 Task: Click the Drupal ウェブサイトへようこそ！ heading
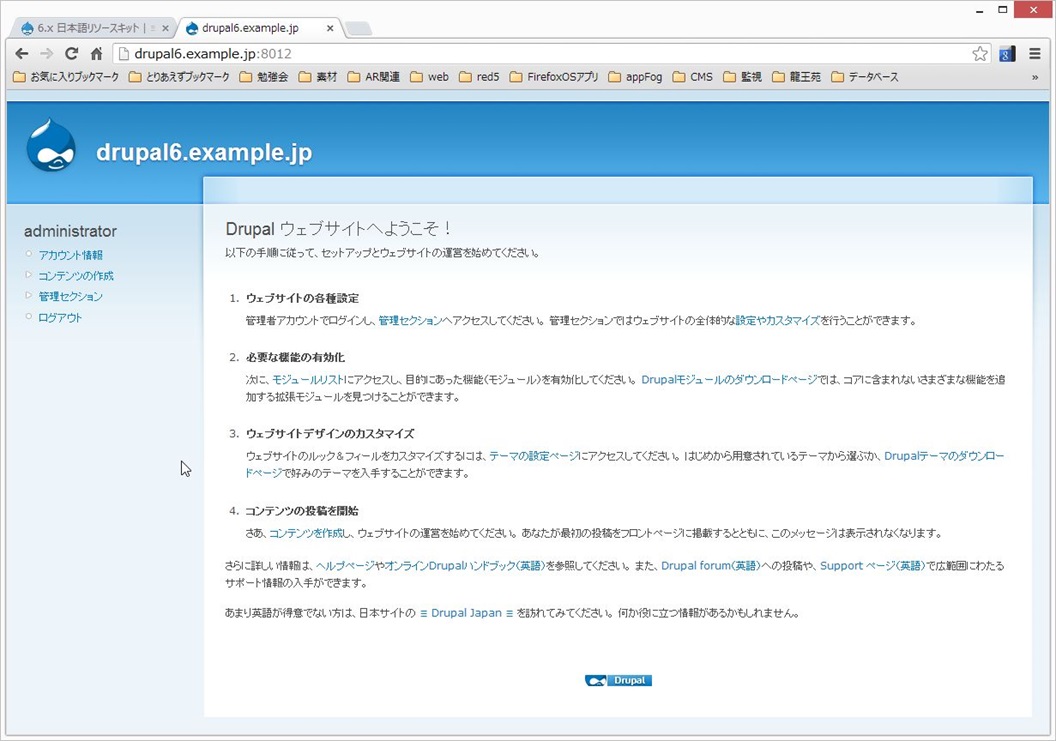(339, 229)
